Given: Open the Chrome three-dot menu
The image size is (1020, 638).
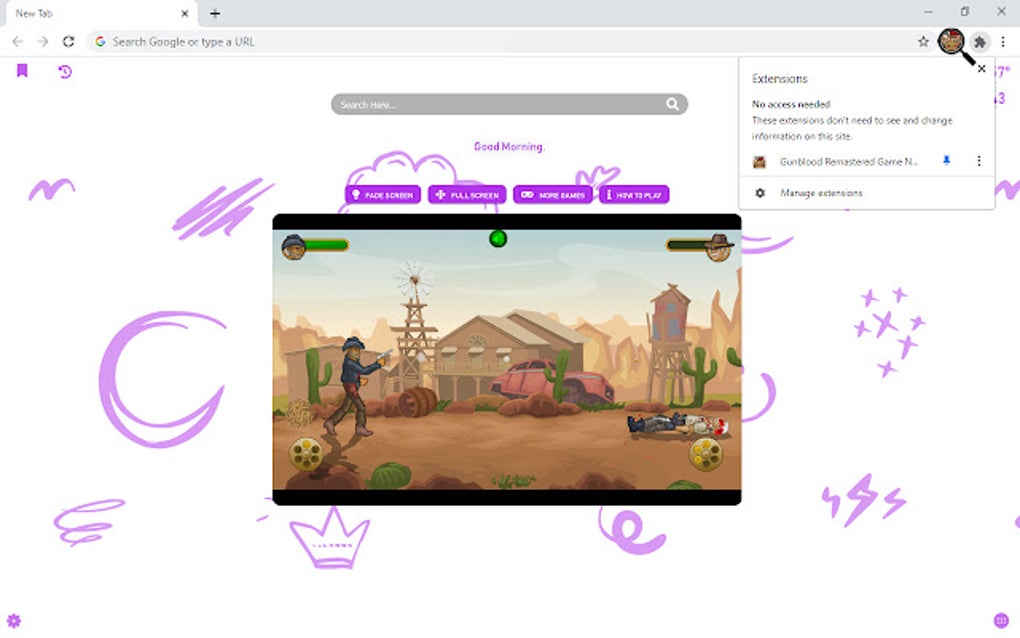Looking at the screenshot, I should (x=1003, y=42).
